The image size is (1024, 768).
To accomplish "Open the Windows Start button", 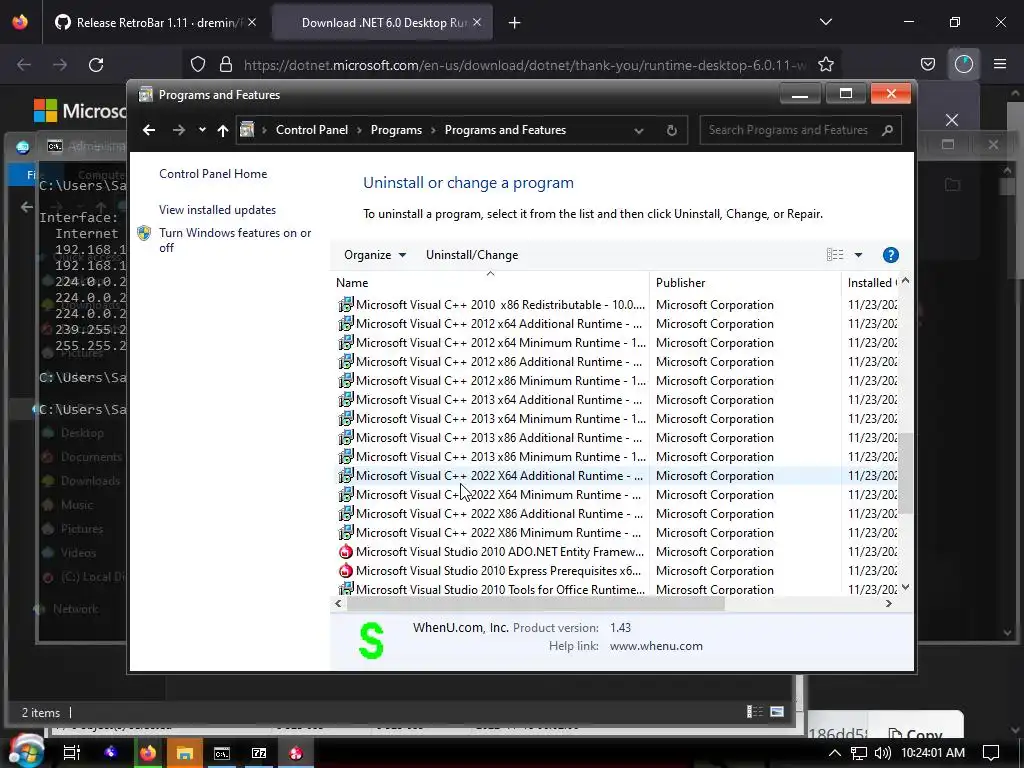I will click(x=25, y=751).
